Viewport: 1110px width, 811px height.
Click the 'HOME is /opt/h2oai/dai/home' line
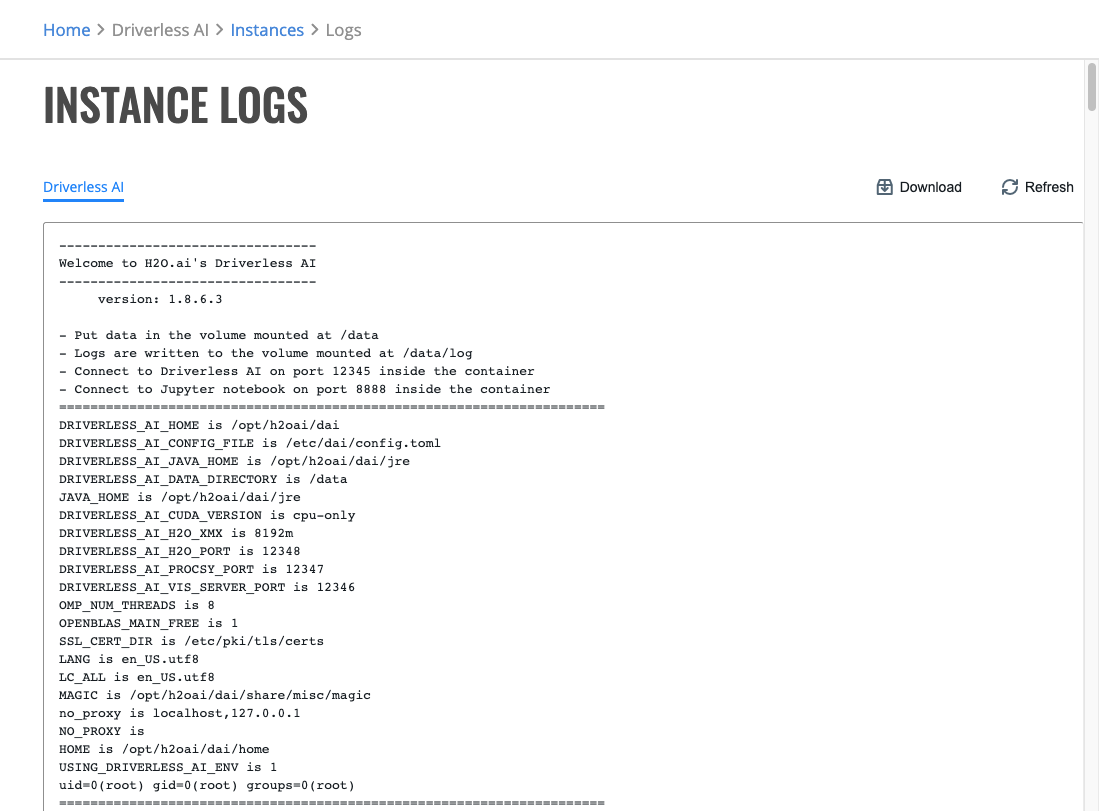(164, 749)
